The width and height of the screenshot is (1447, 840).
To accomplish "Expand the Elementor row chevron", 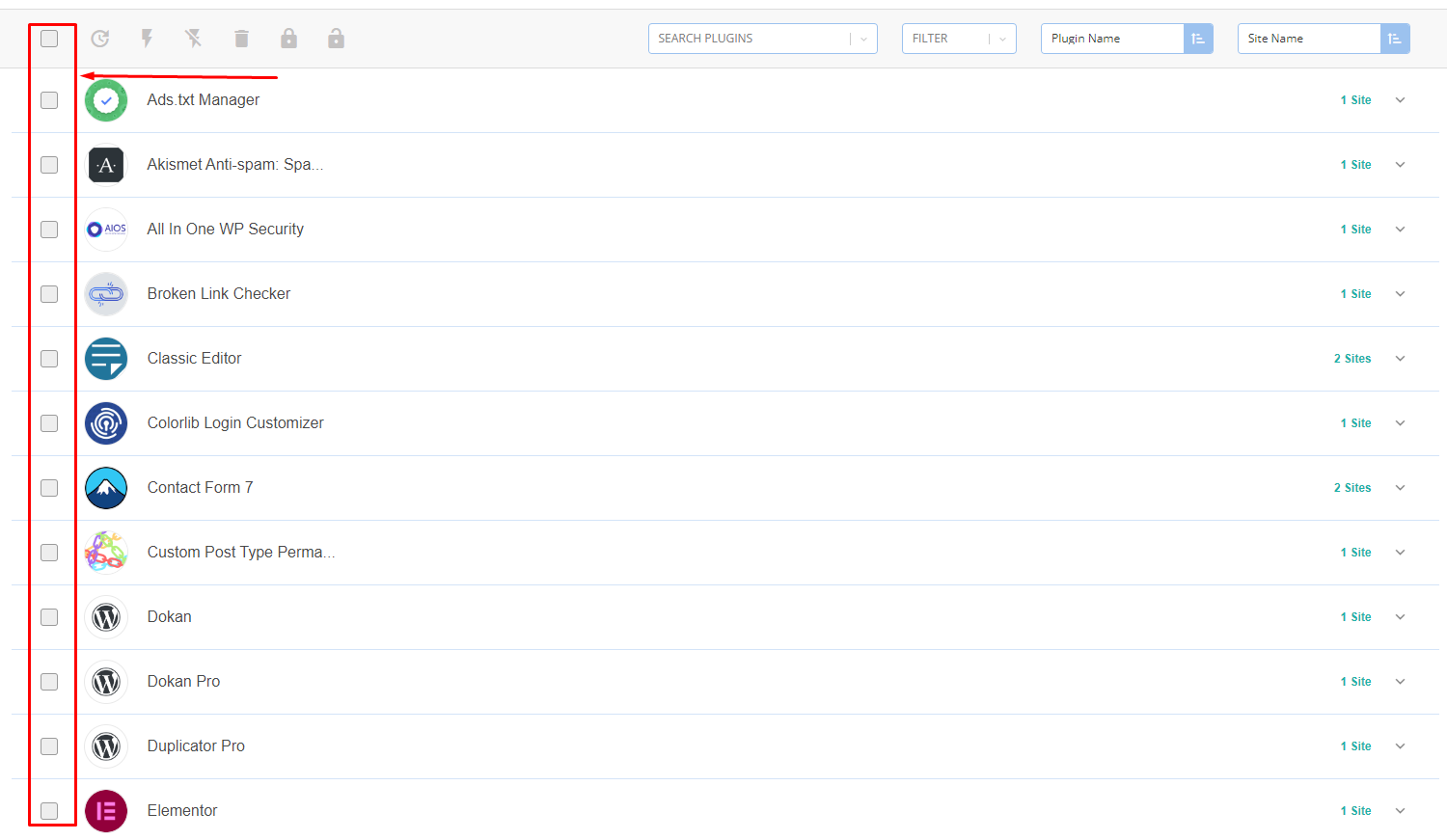I will click(1400, 811).
